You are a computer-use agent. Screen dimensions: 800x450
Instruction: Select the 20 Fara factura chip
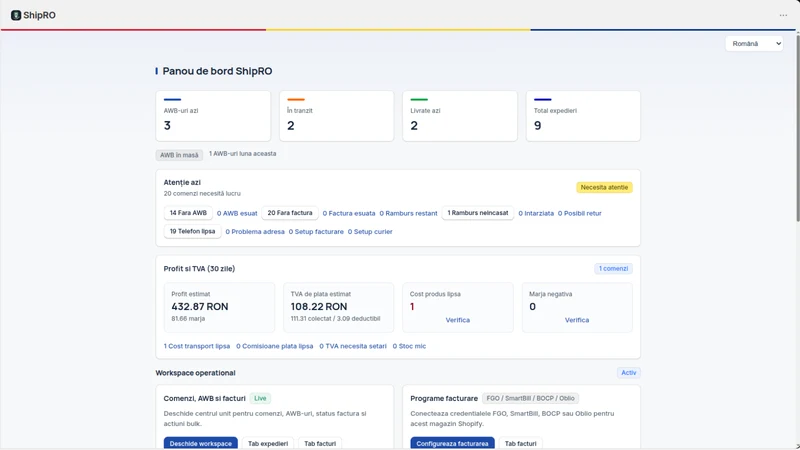[x=290, y=213]
